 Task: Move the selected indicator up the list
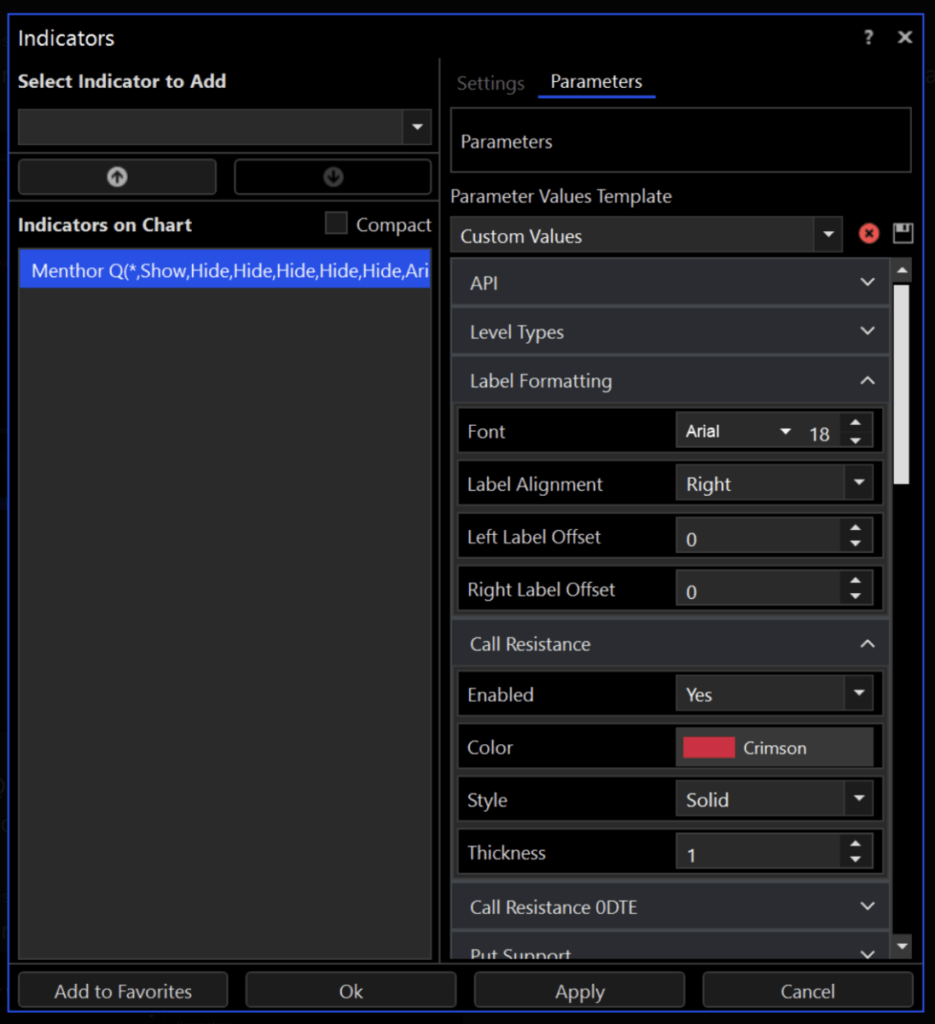pos(116,177)
